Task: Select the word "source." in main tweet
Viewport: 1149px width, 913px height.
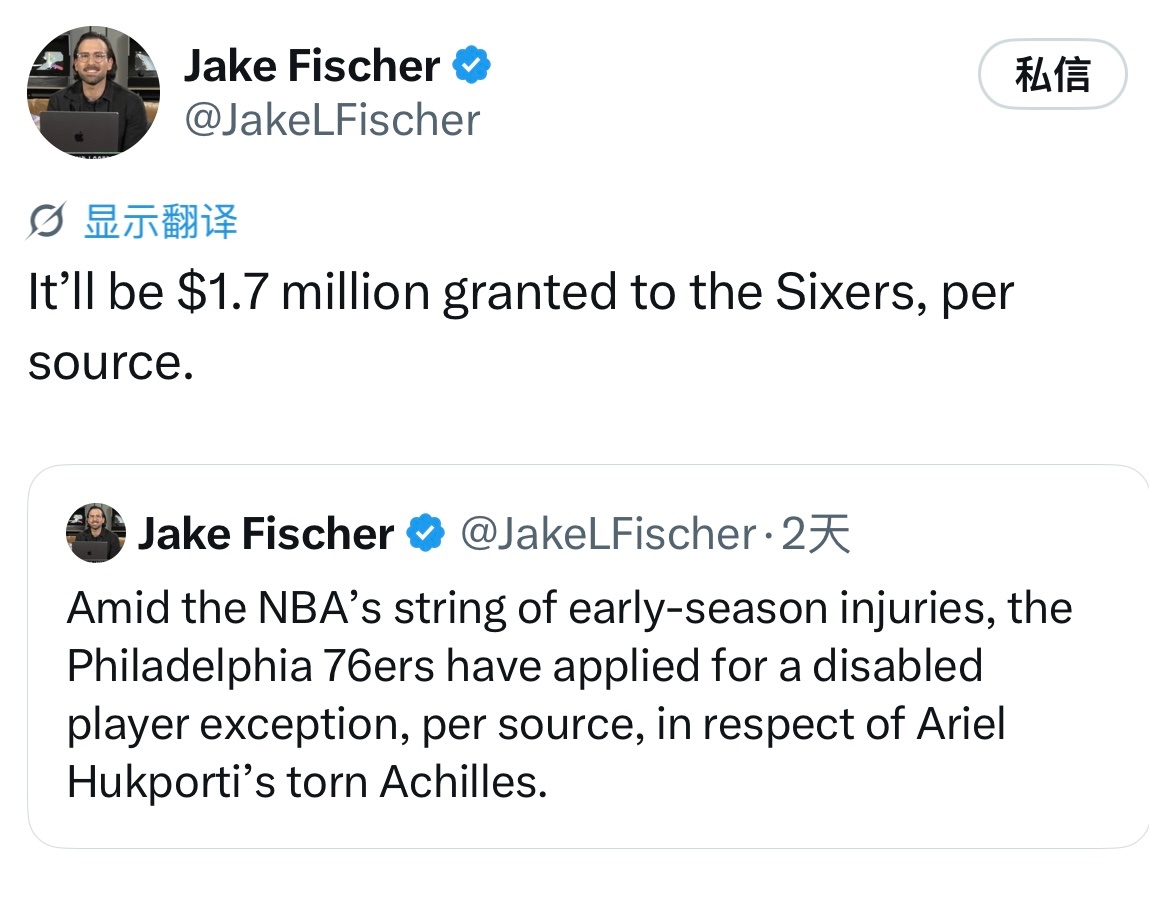Action: 111,363
